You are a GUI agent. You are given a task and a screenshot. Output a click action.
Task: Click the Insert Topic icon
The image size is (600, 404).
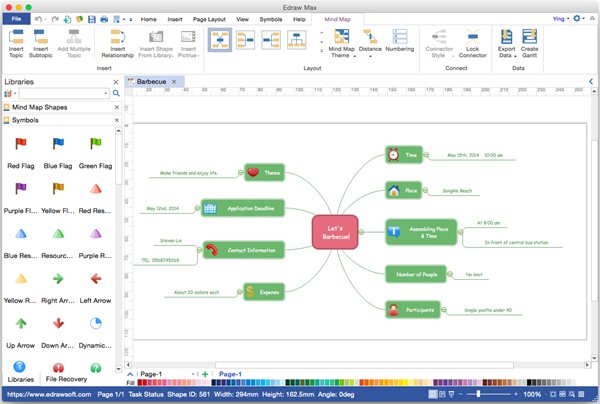[x=17, y=41]
